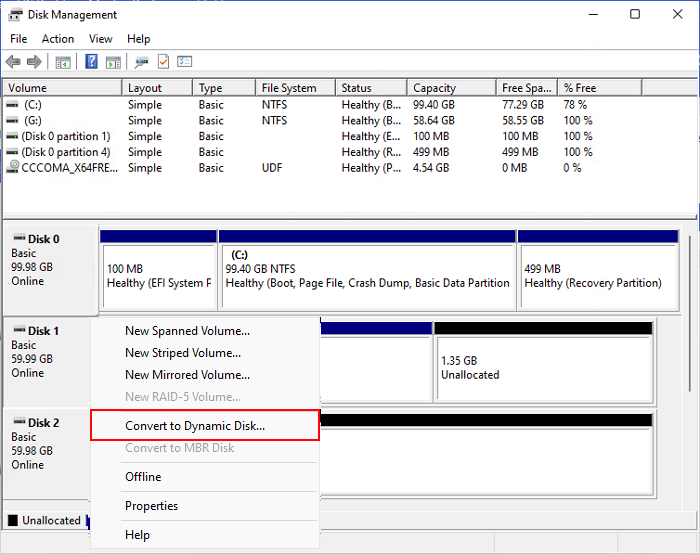Open the View menu
The width and height of the screenshot is (700, 554).
100,39
